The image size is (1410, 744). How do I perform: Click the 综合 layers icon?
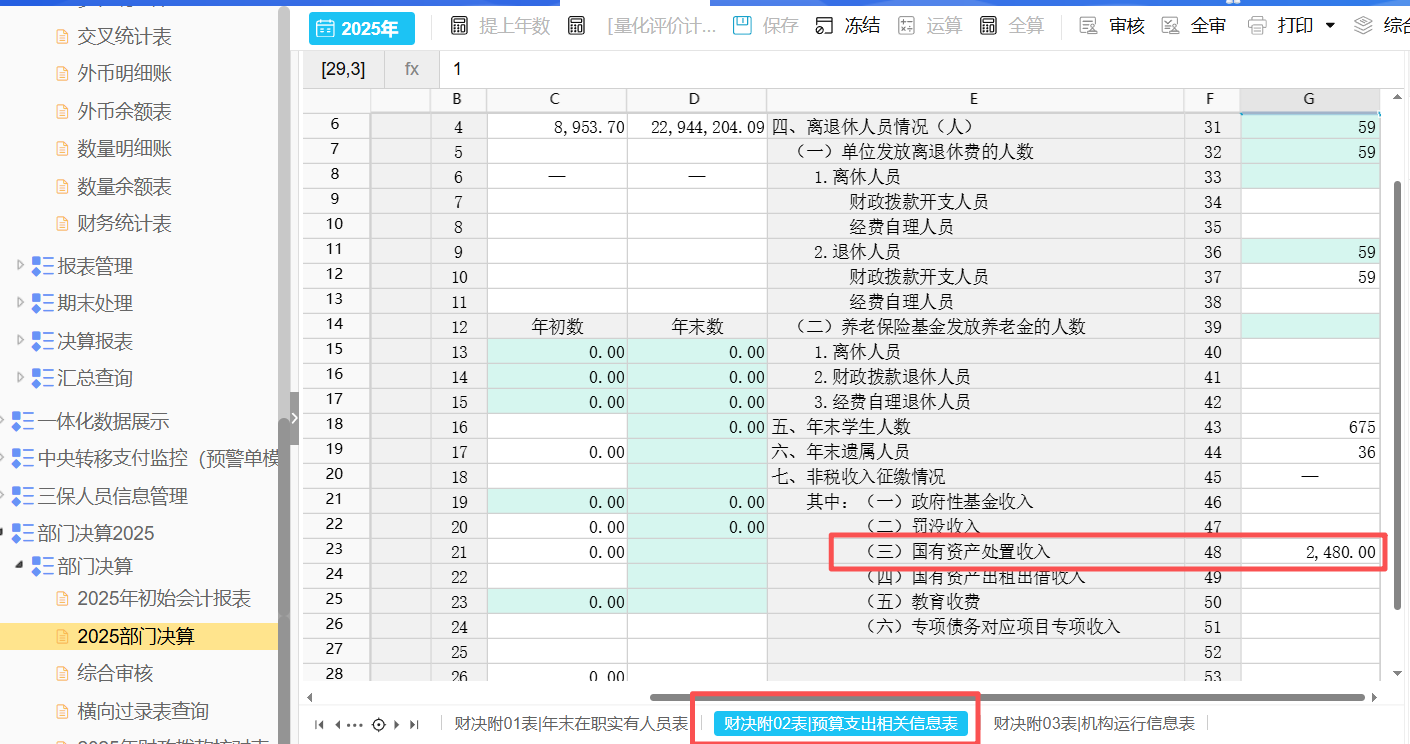(1363, 26)
